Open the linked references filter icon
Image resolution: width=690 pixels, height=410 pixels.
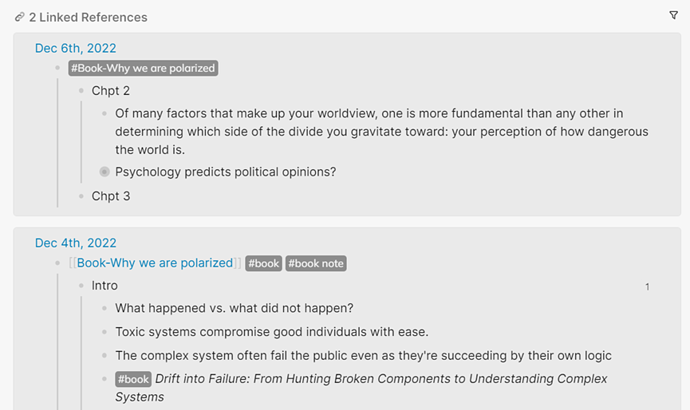tap(673, 15)
